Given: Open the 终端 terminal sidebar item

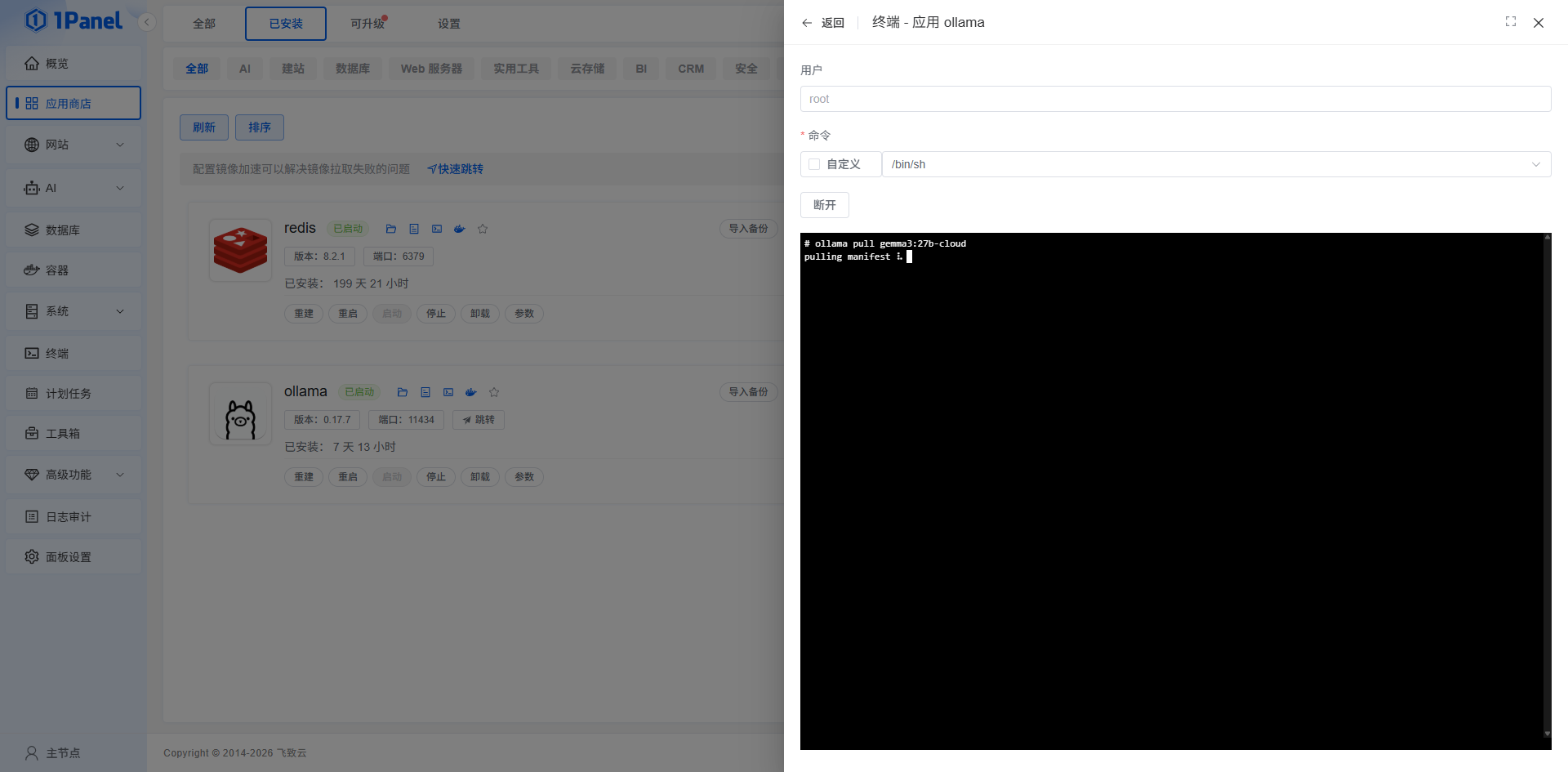Looking at the screenshot, I should pyautogui.click(x=73, y=353).
